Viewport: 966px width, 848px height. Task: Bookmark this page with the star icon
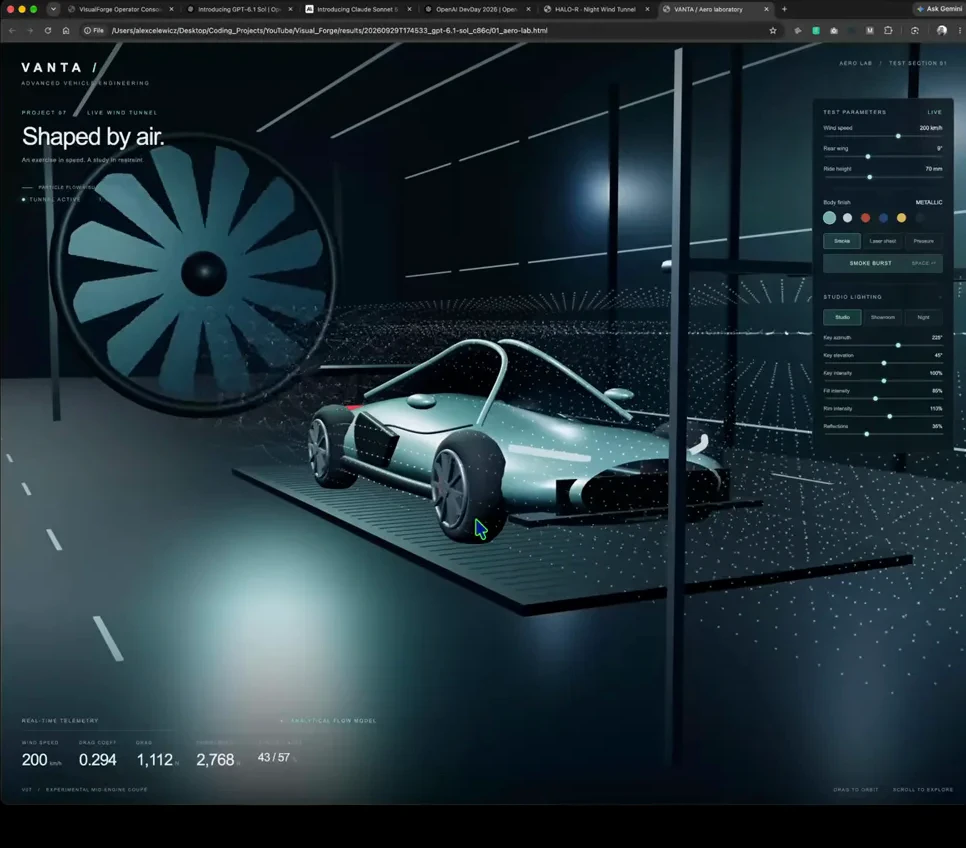pyautogui.click(x=773, y=30)
